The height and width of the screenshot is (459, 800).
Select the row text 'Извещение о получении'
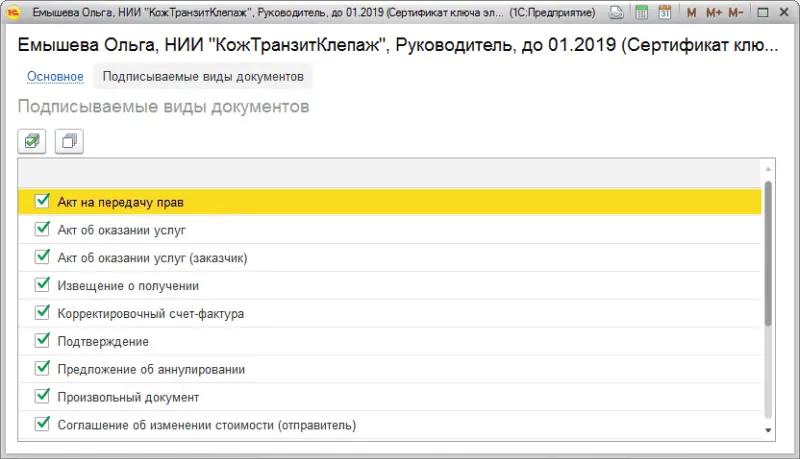128,286
